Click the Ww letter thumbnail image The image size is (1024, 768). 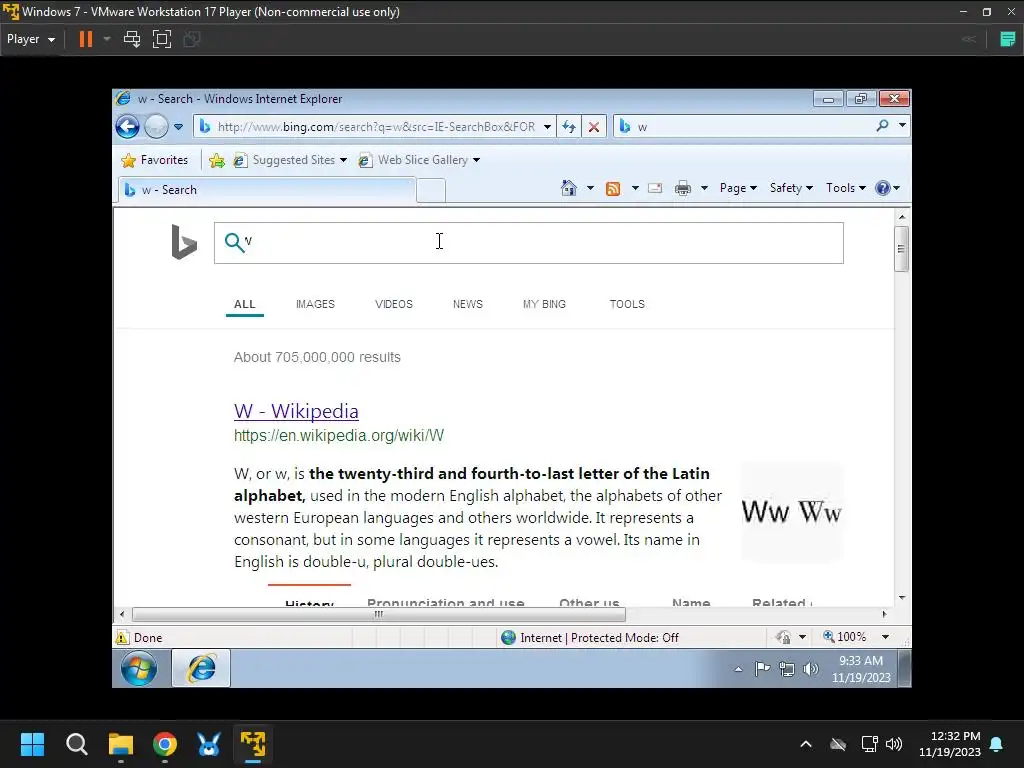[792, 512]
